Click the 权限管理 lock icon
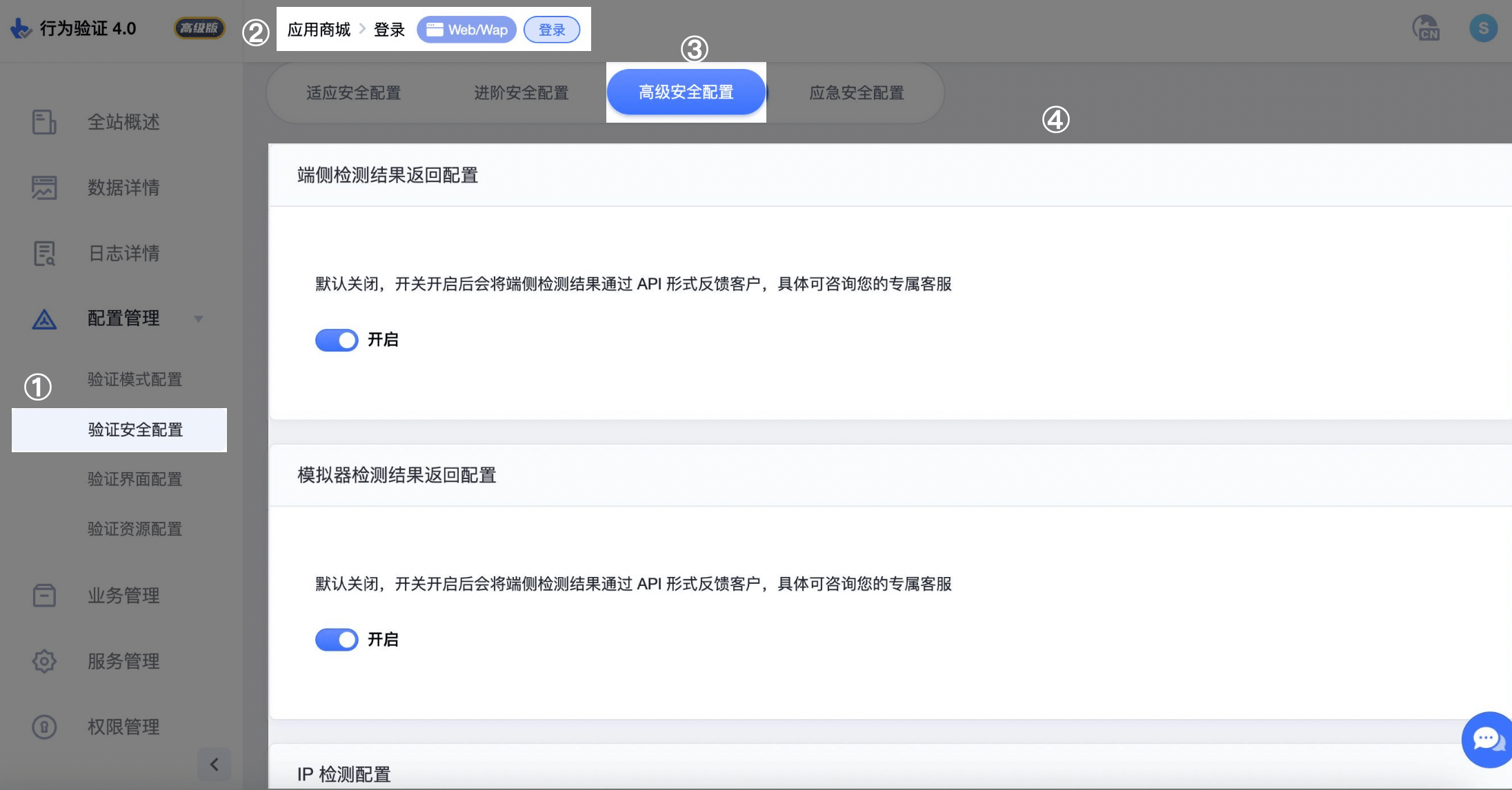Viewport: 1512px width, 790px height. click(43, 727)
